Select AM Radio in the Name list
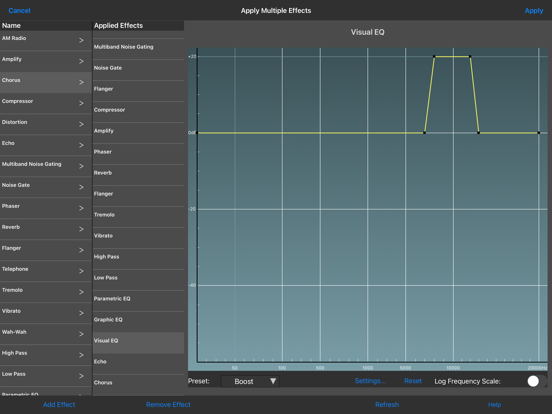This screenshot has width=552, height=414. point(46,40)
